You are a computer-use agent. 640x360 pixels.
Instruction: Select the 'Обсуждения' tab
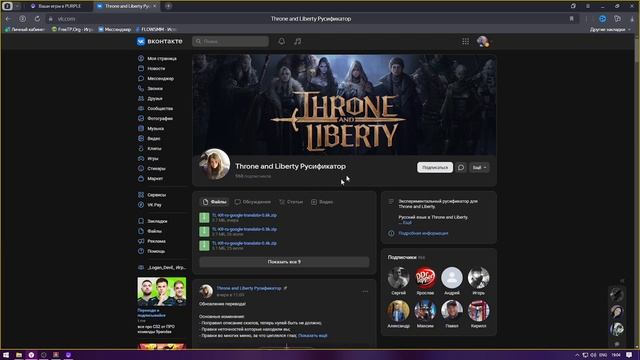point(253,202)
